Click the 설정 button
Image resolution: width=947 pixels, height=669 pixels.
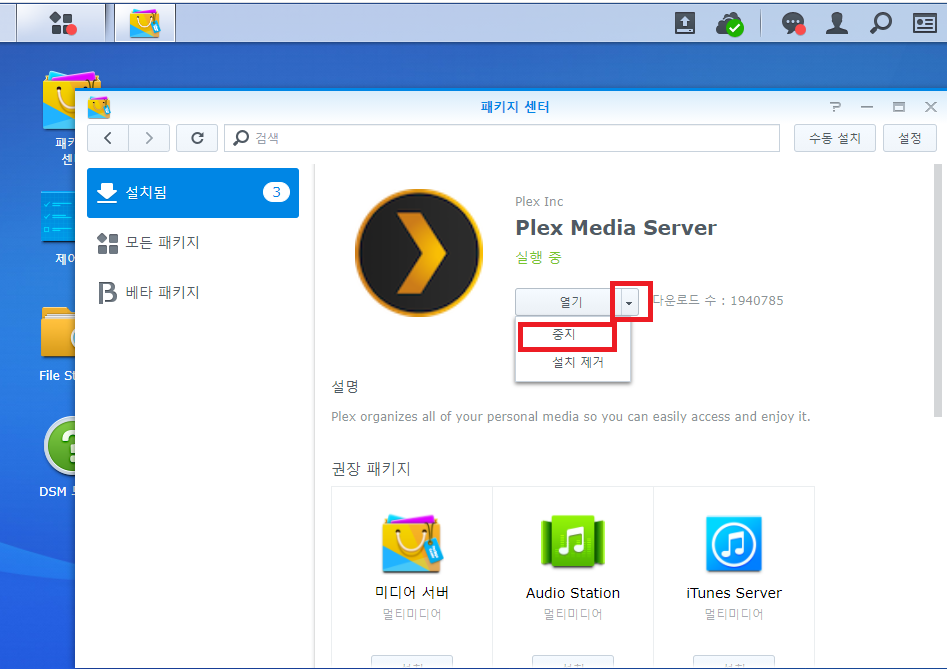click(910, 138)
